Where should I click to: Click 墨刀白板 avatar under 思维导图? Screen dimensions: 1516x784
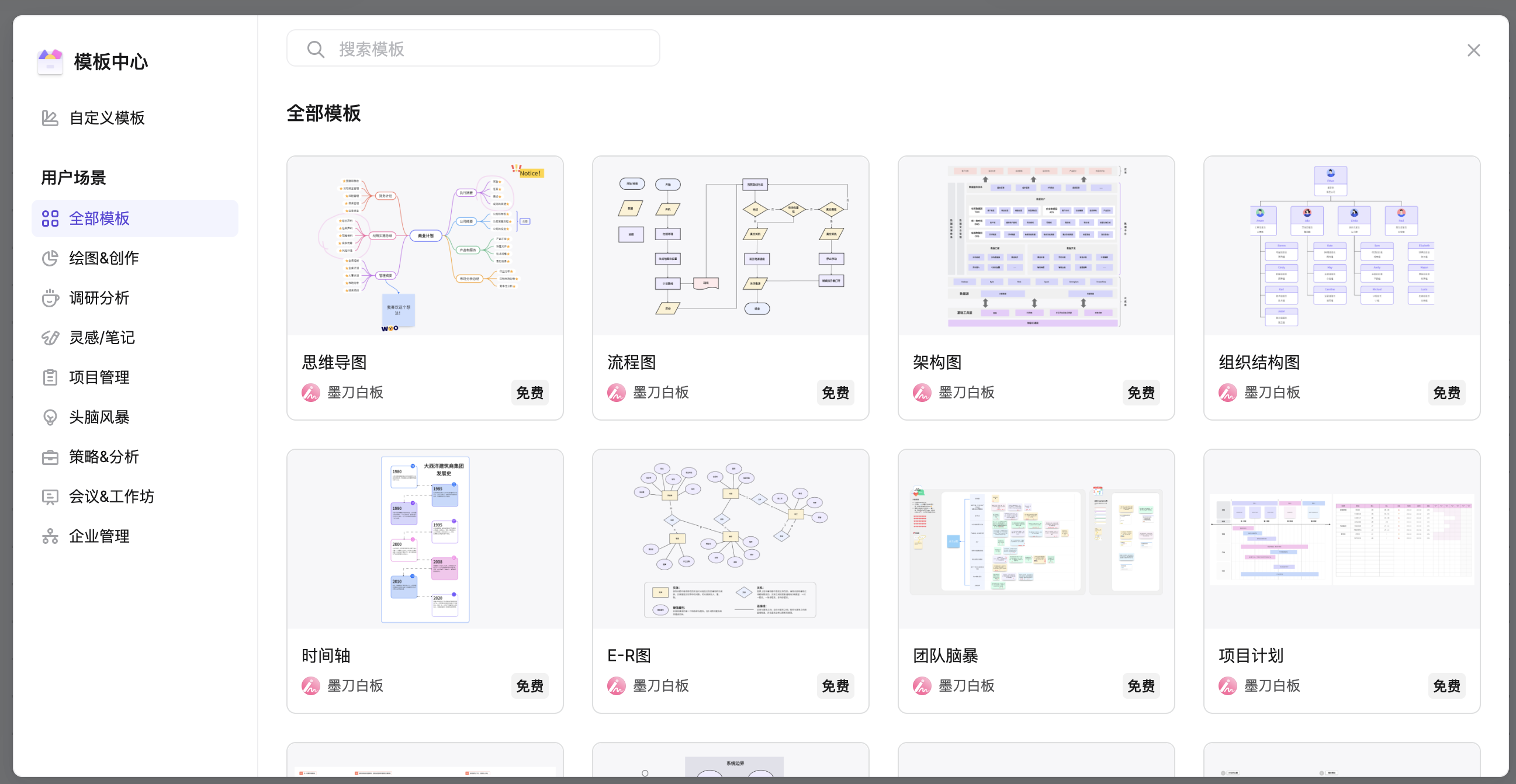pos(311,393)
